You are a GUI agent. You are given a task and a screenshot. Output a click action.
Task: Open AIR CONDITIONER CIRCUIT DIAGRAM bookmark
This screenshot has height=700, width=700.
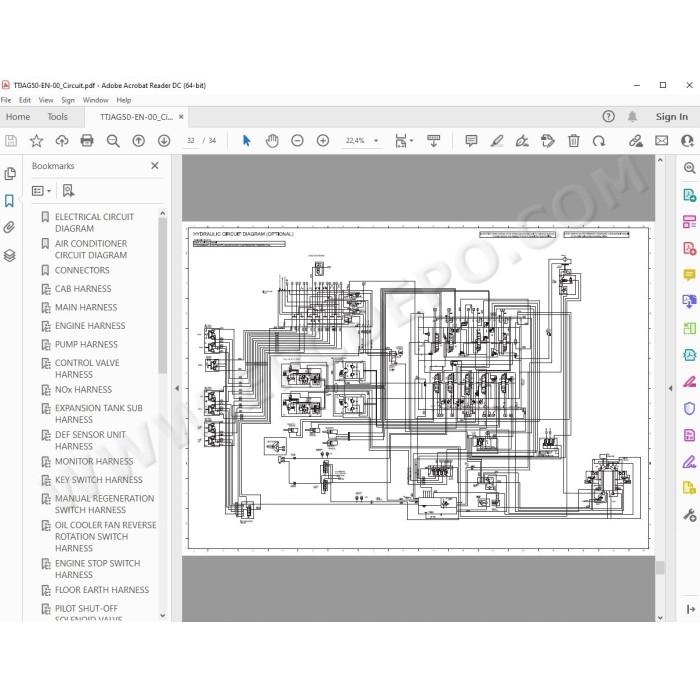91,249
